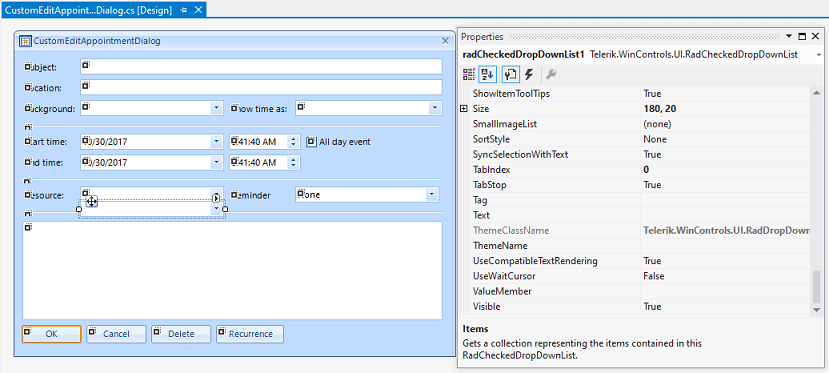
Task: Pin the CustomEditAppointmentDialog design tab
Action: [183, 10]
